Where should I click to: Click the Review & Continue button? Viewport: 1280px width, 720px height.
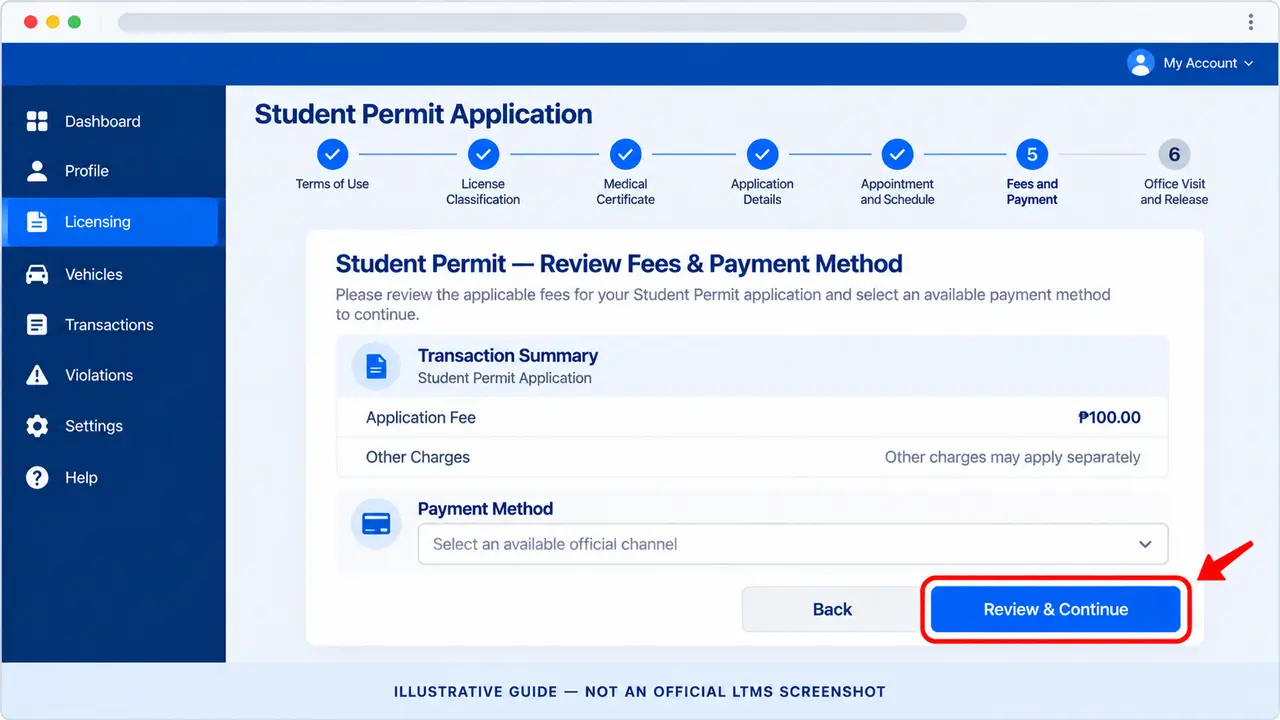[x=1055, y=609]
